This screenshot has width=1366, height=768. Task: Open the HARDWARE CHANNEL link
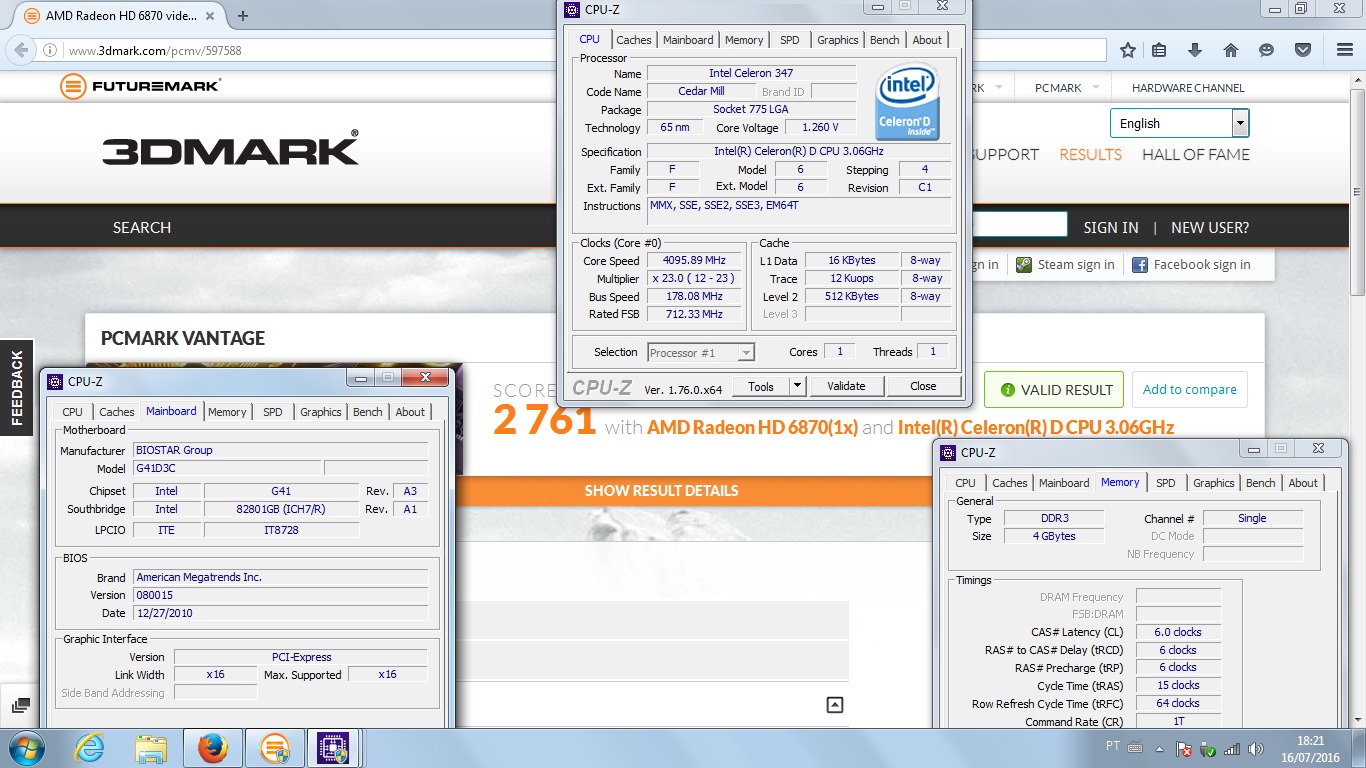point(1188,88)
